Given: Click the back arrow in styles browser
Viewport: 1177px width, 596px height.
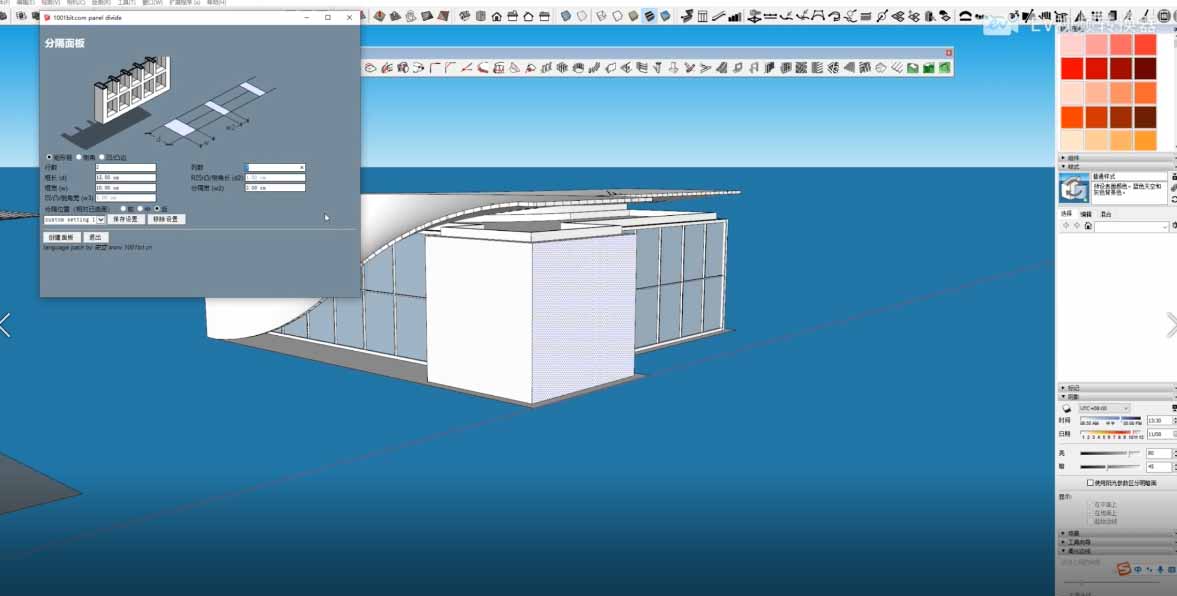Looking at the screenshot, I should (1065, 227).
